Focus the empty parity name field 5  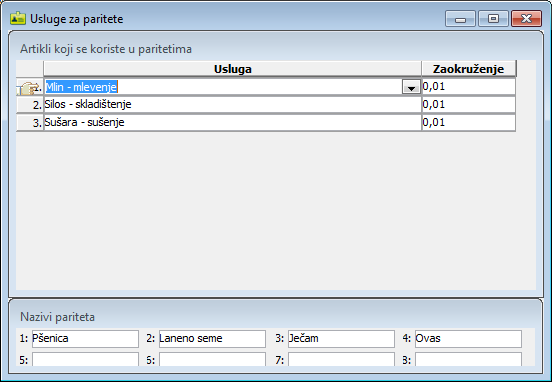[x=85, y=359]
